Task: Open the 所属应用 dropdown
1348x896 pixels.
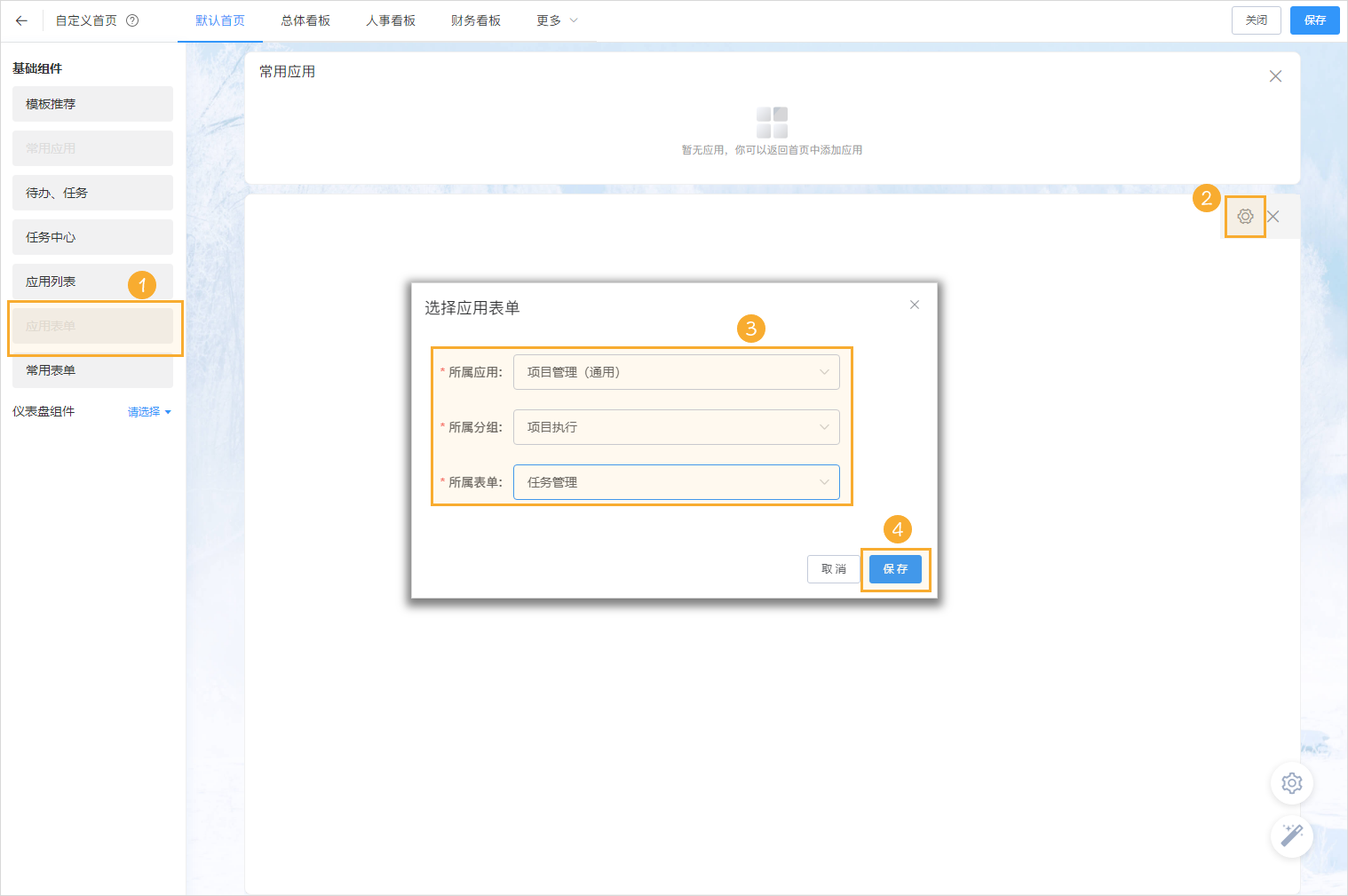Action: pos(677,372)
